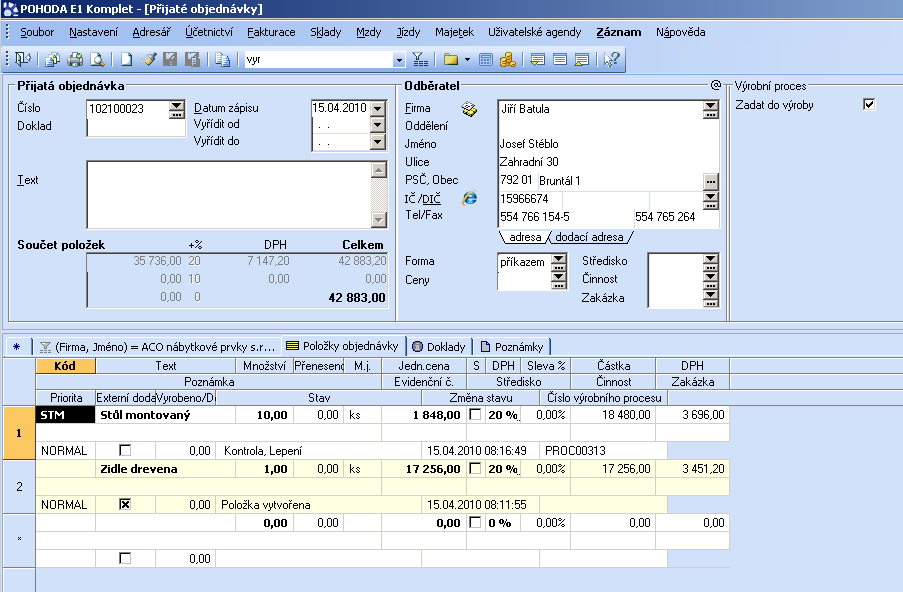The width and height of the screenshot is (903, 592).
Task: Save the record with first diskette icon
Action: click(170, 59)
